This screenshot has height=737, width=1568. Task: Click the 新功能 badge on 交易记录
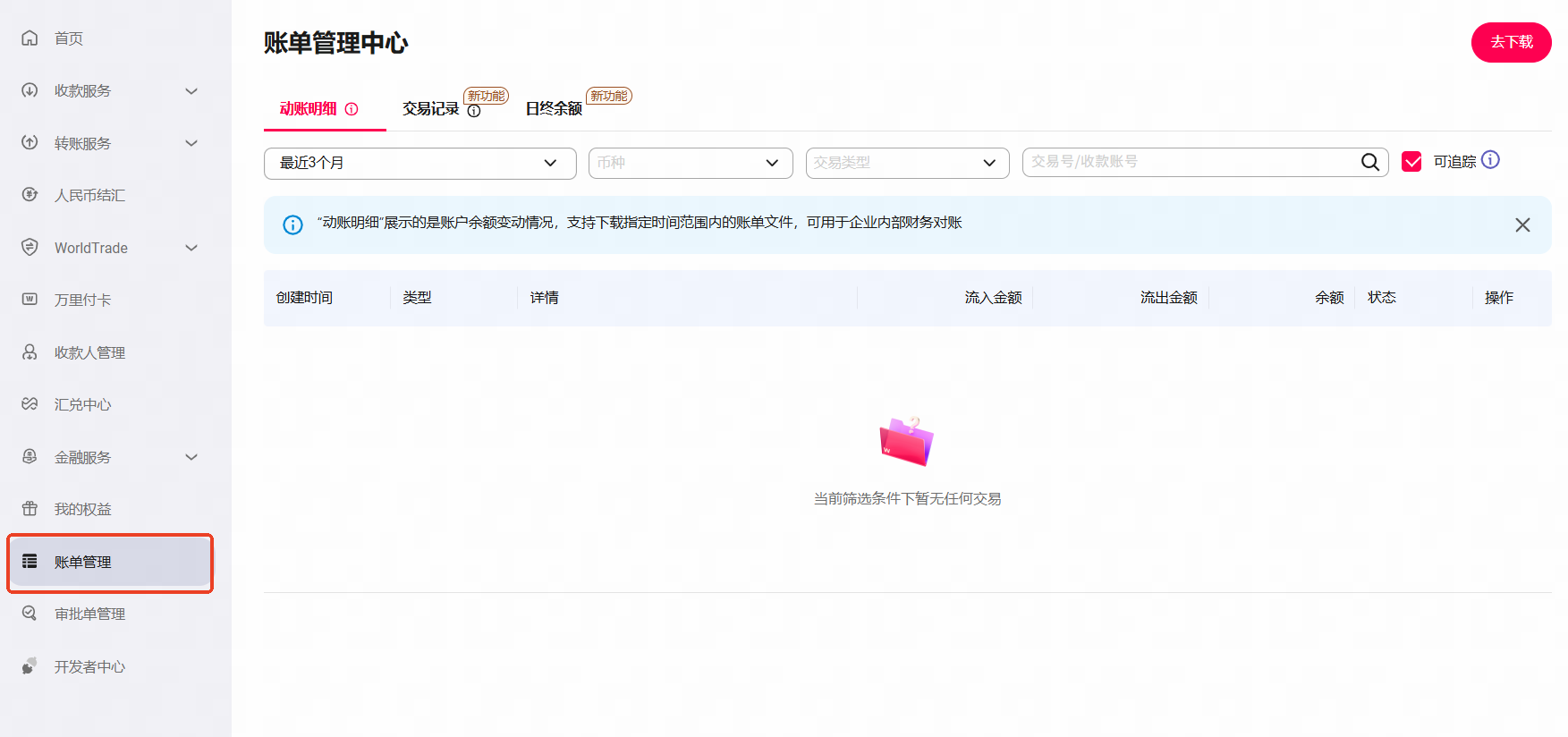486,96
